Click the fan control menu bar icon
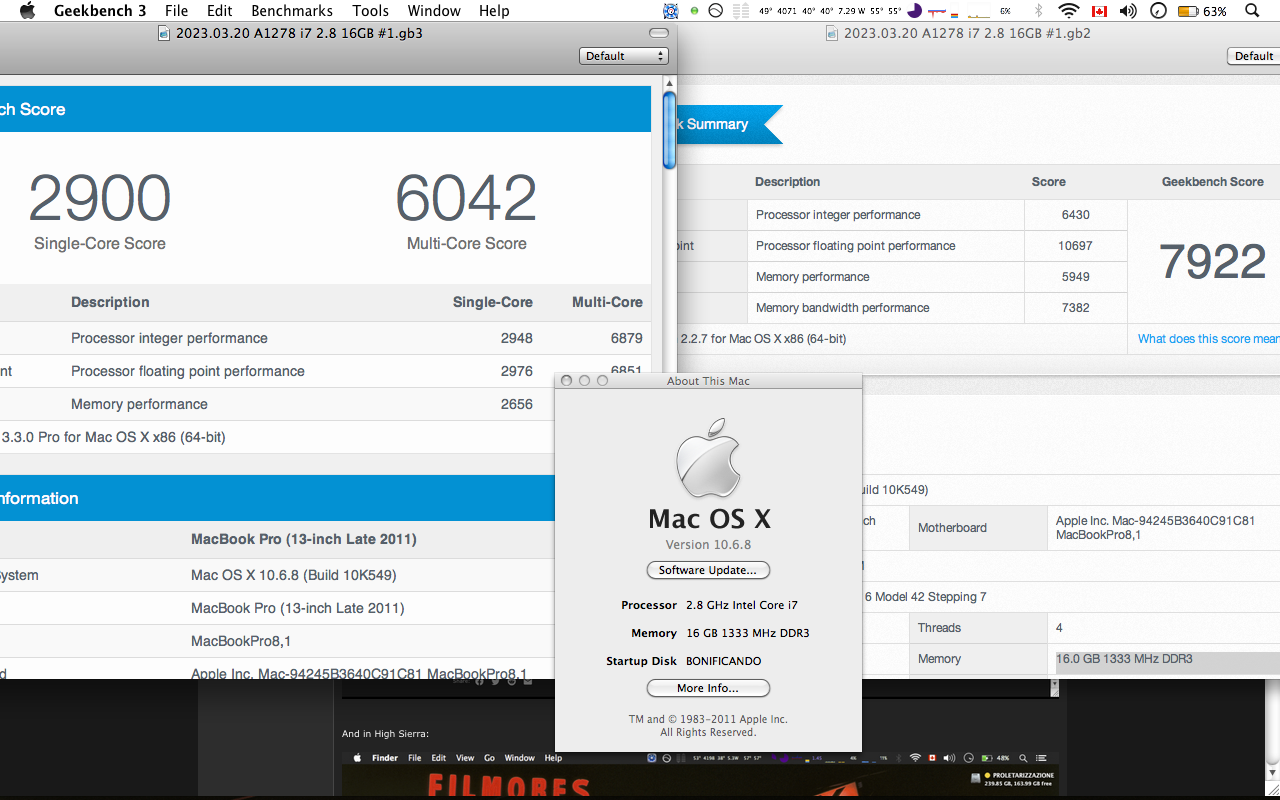 point(670,11)
